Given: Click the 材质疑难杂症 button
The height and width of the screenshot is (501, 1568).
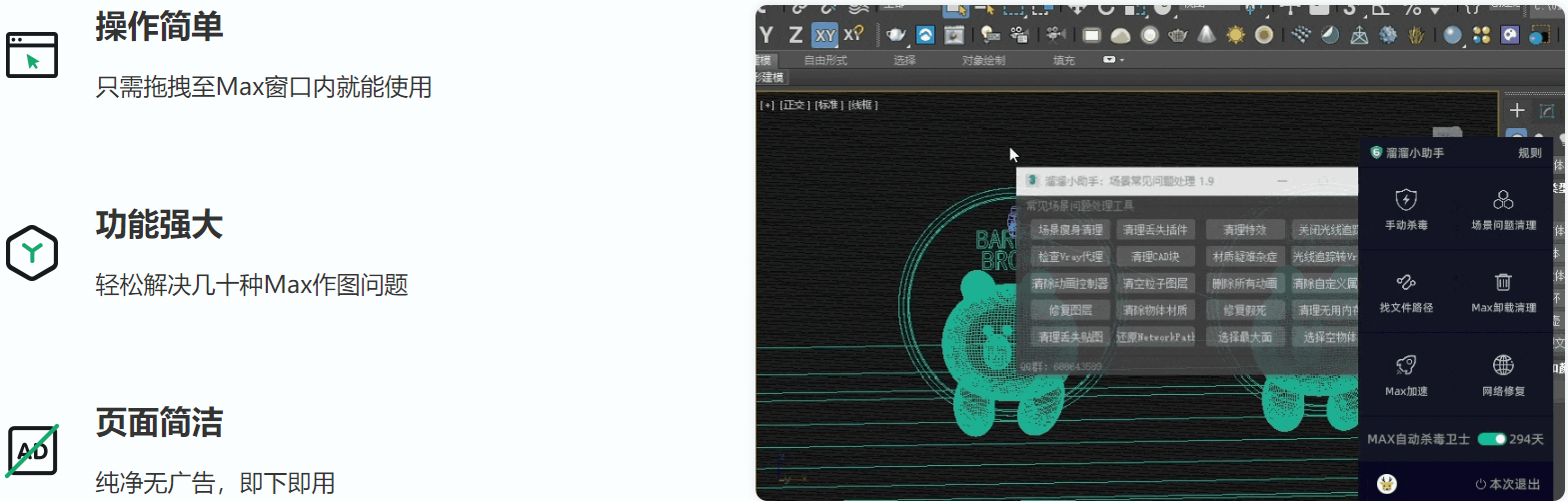Looking at the screenshot, I should click(x=1244, y=257).
